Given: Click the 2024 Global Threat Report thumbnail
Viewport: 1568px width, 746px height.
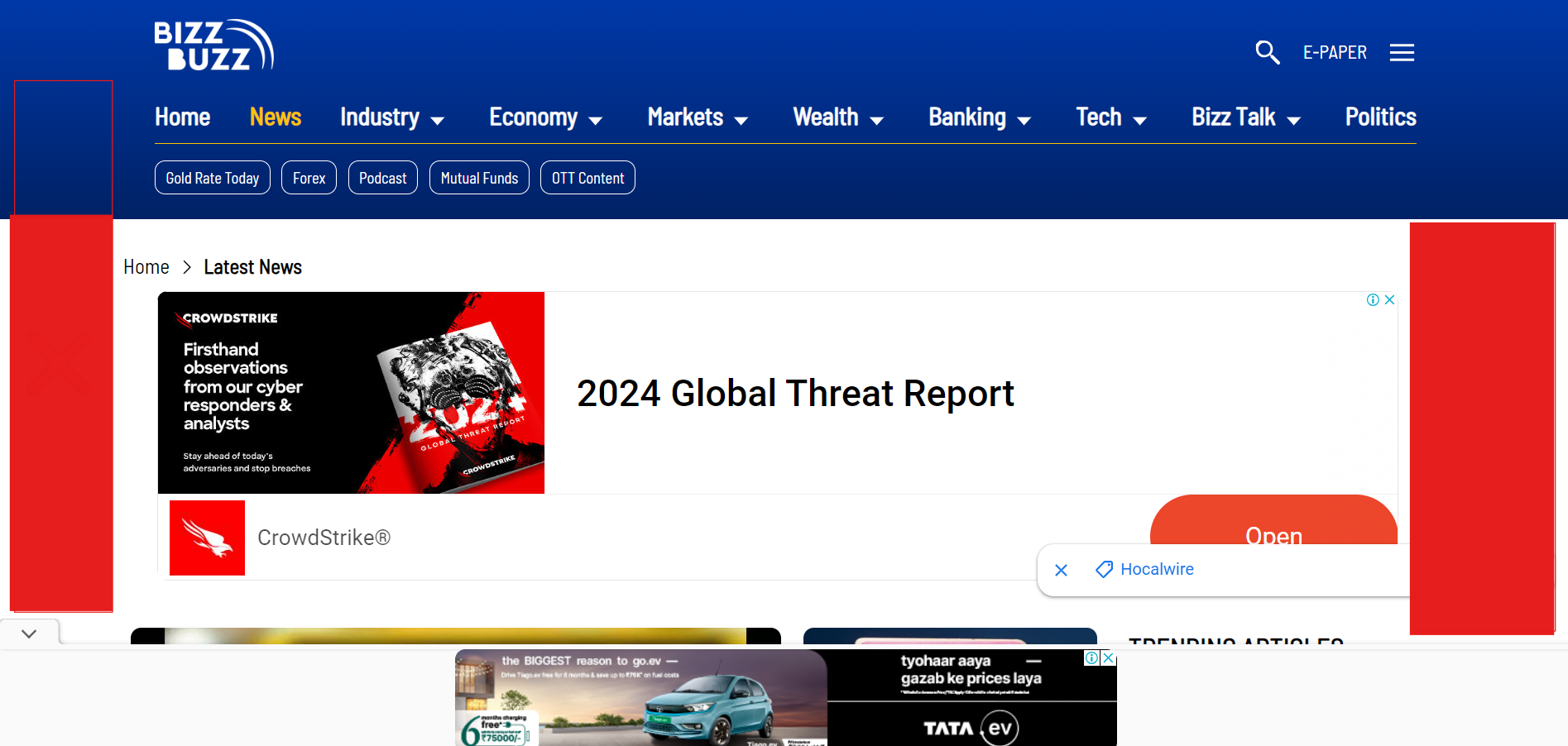Looking at the screenshot, I should 351,393.
